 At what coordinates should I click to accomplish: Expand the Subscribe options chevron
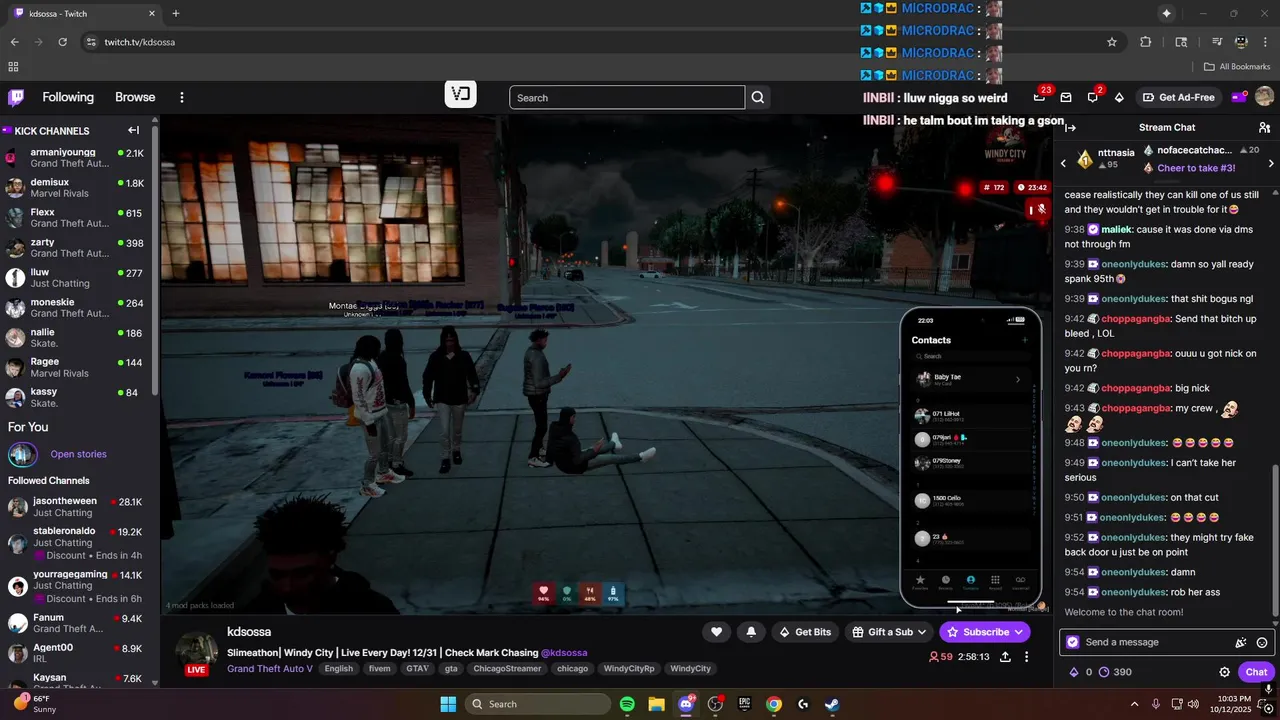tap(1018, 632)
